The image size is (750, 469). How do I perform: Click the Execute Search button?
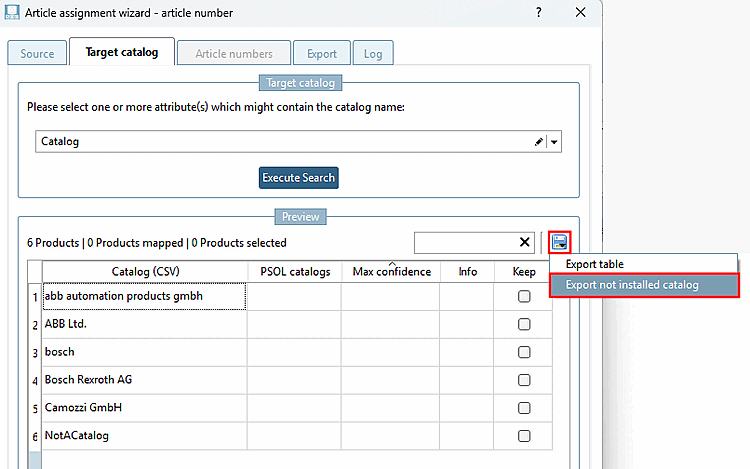click(x=298, y=177)
